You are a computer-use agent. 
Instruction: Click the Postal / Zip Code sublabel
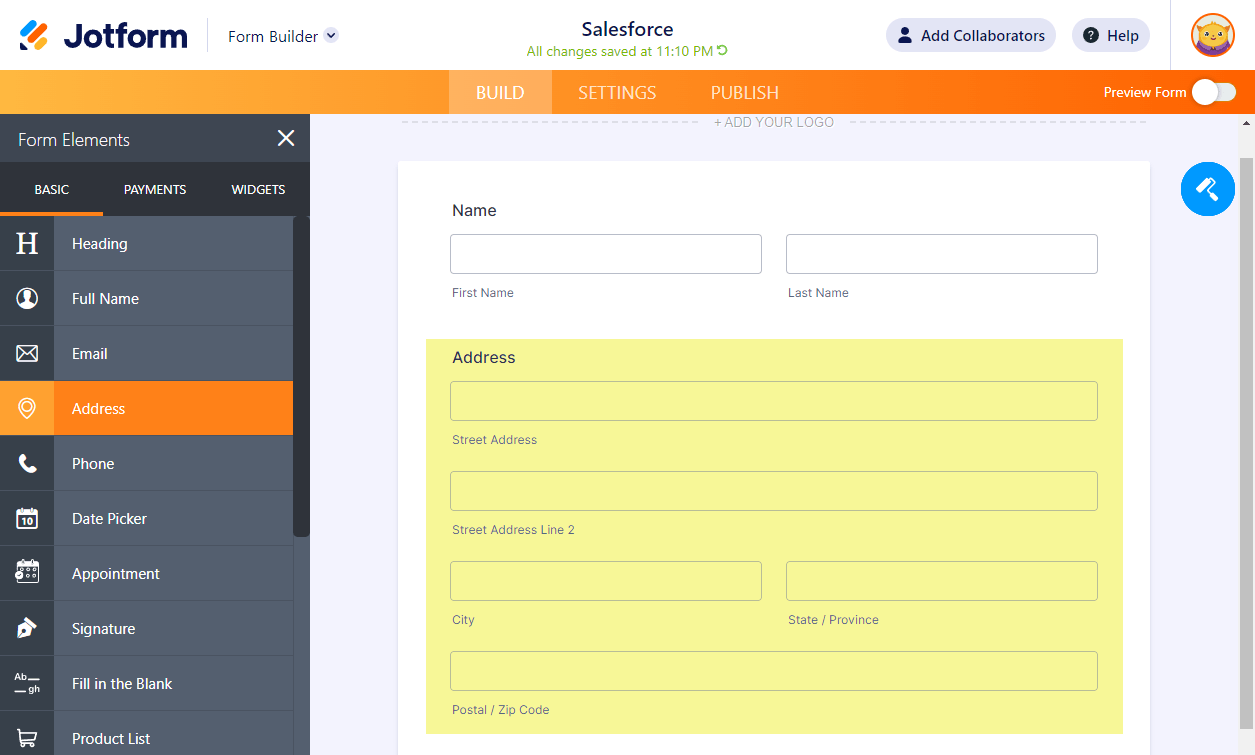point(501,710)
